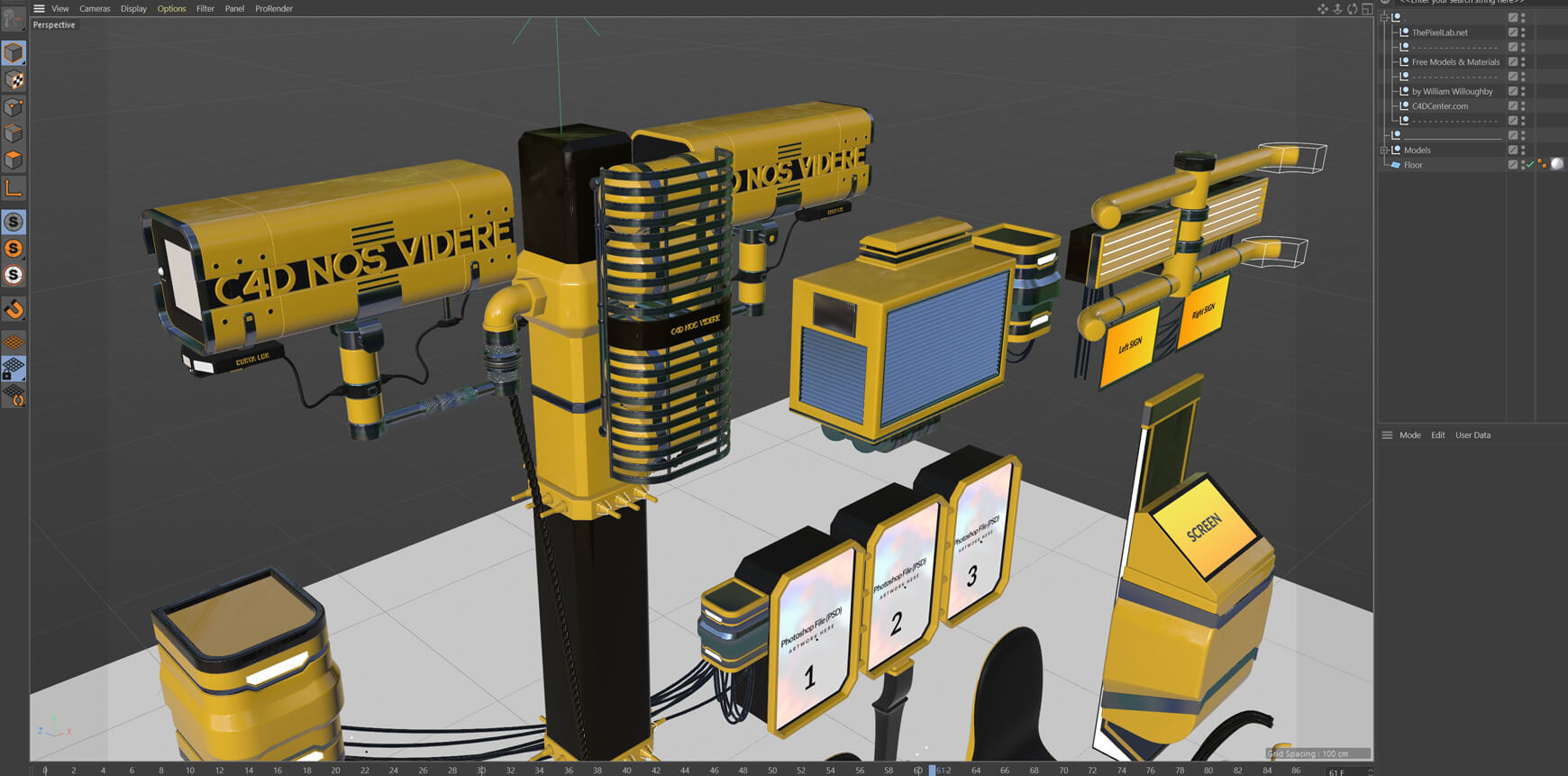Screen dimensions: 1568x776
Task: Click the object manager search field
Action: (x=1478, y=3)
